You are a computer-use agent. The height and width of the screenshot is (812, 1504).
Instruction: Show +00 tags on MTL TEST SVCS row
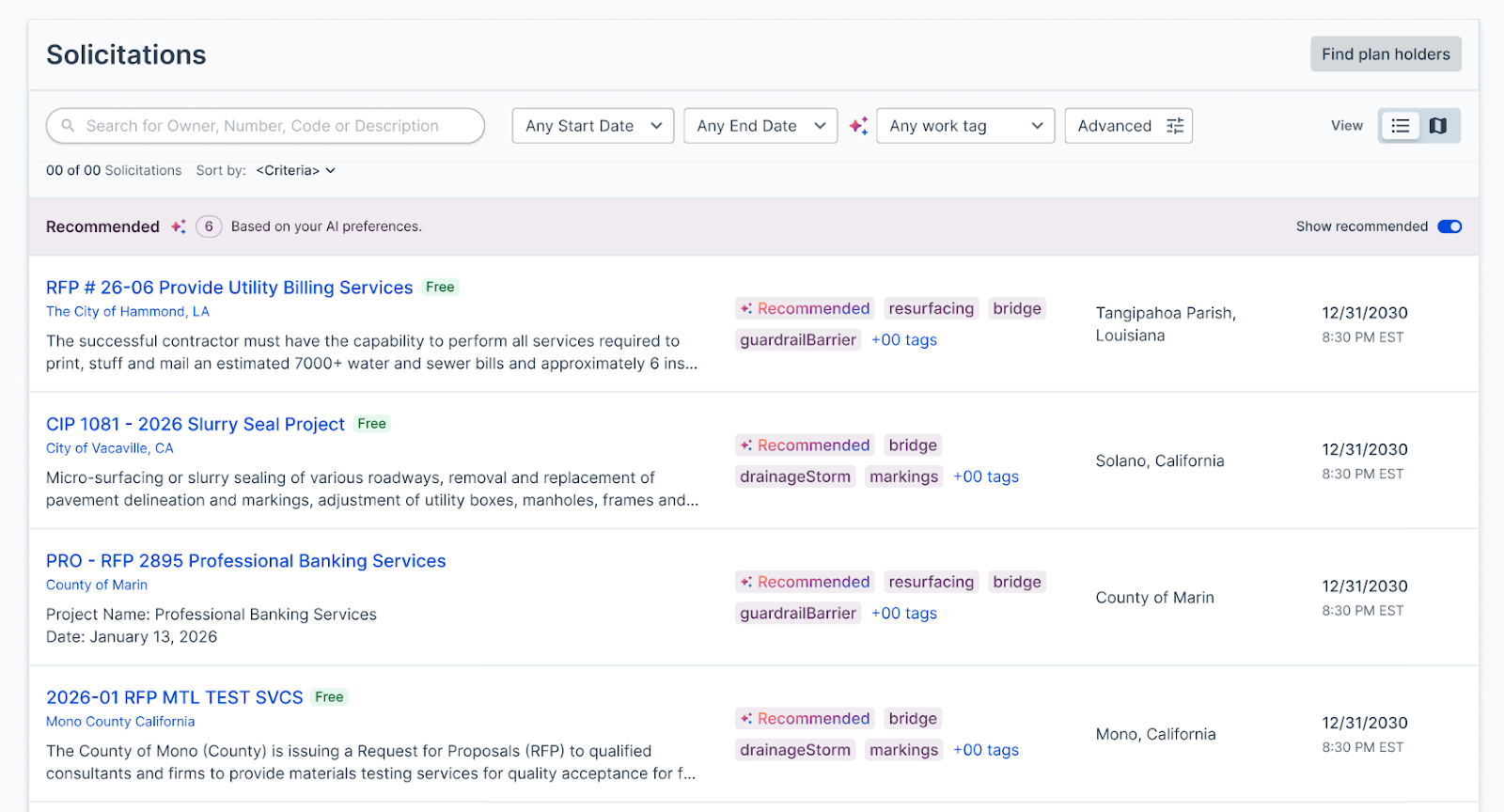pos(986,750)
